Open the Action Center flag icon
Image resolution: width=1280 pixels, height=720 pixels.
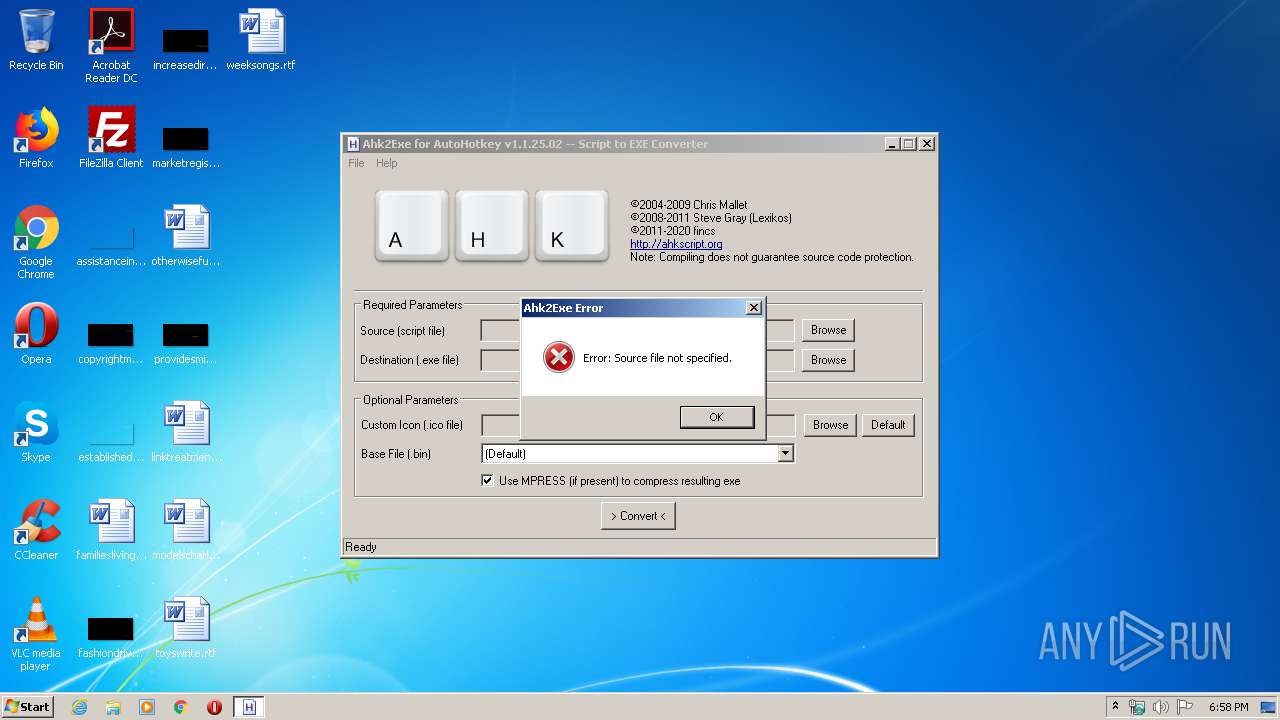point(1184,707)
